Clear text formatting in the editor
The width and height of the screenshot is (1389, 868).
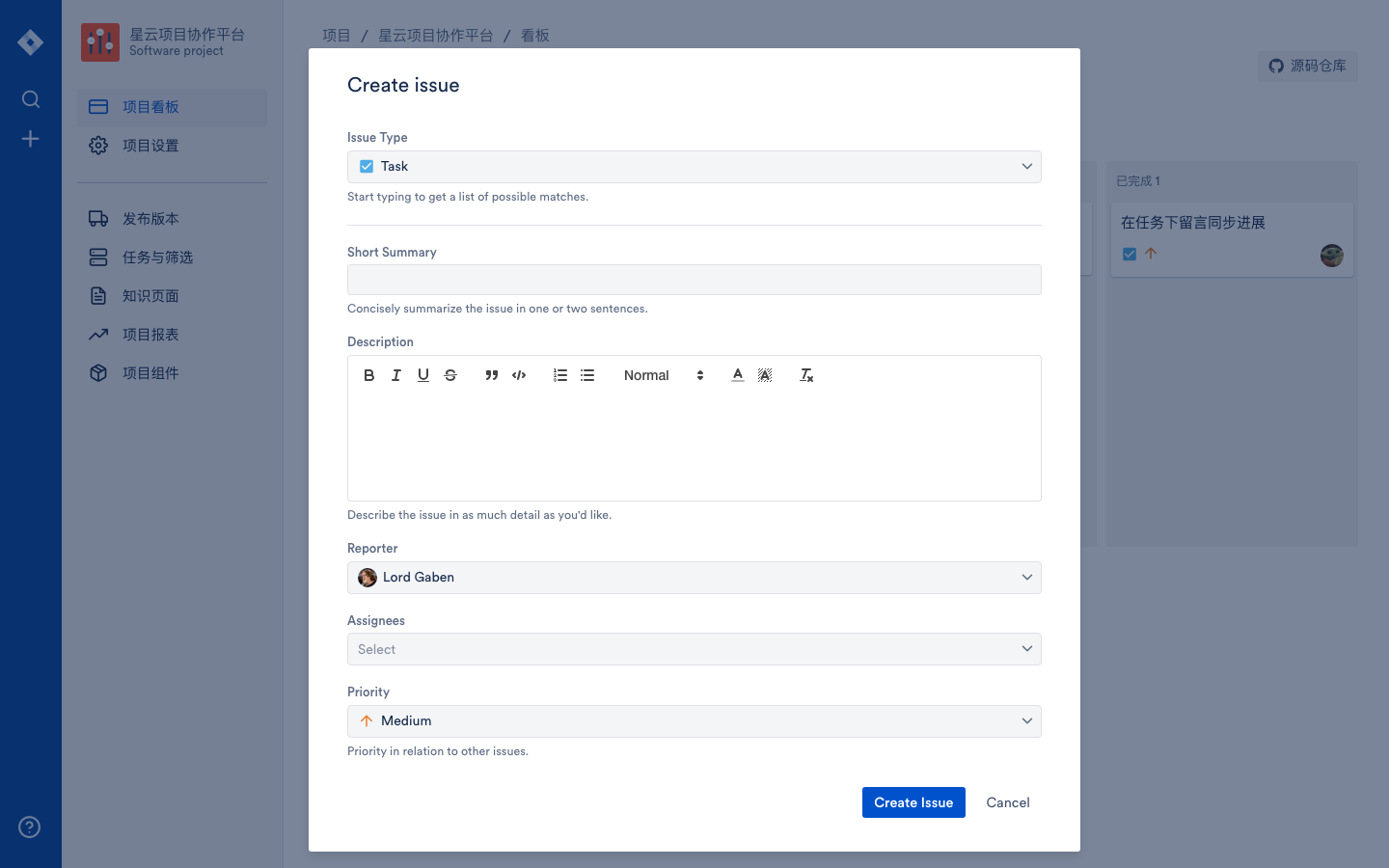click(806, 375)
